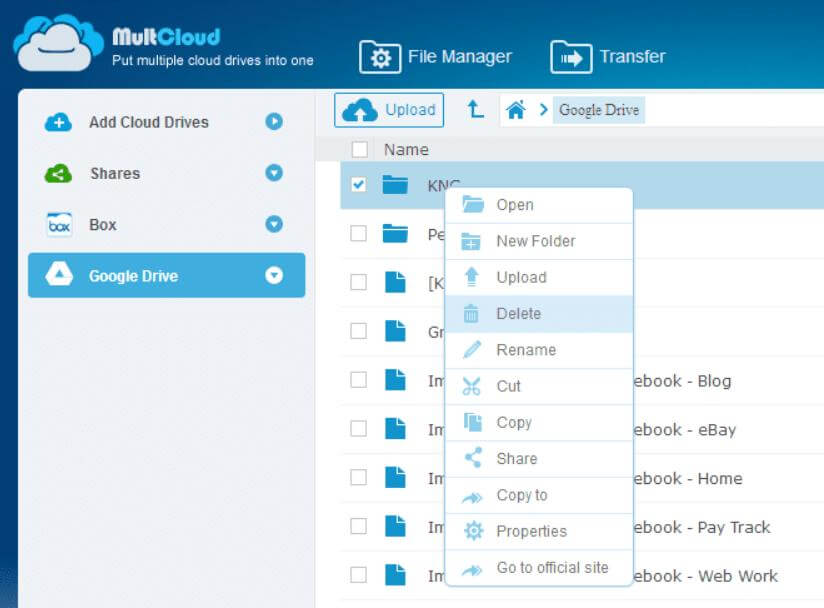The image size is (824, 608).
Task: Click the Home breadcrumb icon
Action: coord(516,110)
